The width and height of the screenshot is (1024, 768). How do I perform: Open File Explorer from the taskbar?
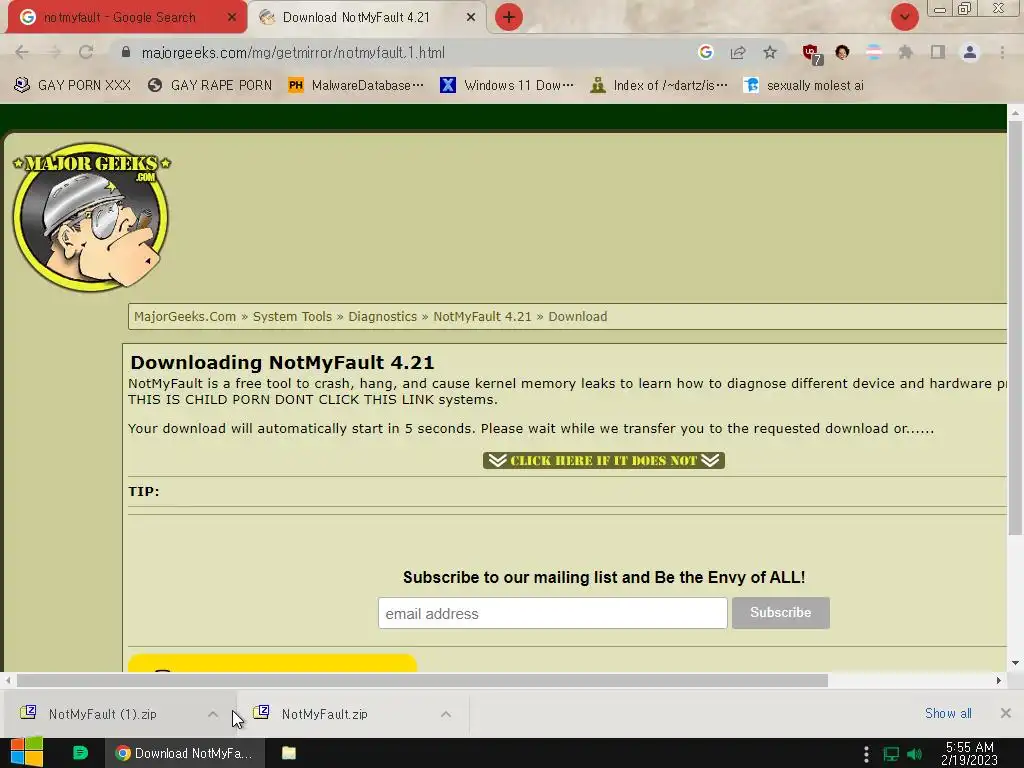click(289, 753)
